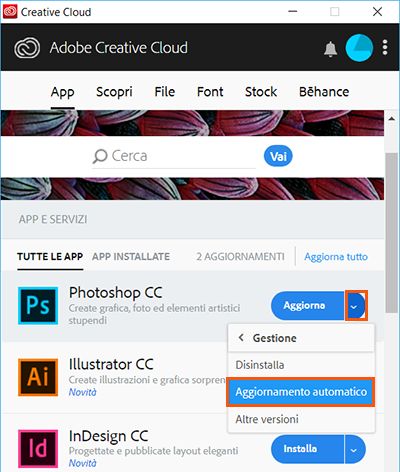The image size is (400, 472).
Task: Switch to the Stock tab
Action: click(261, 92)
